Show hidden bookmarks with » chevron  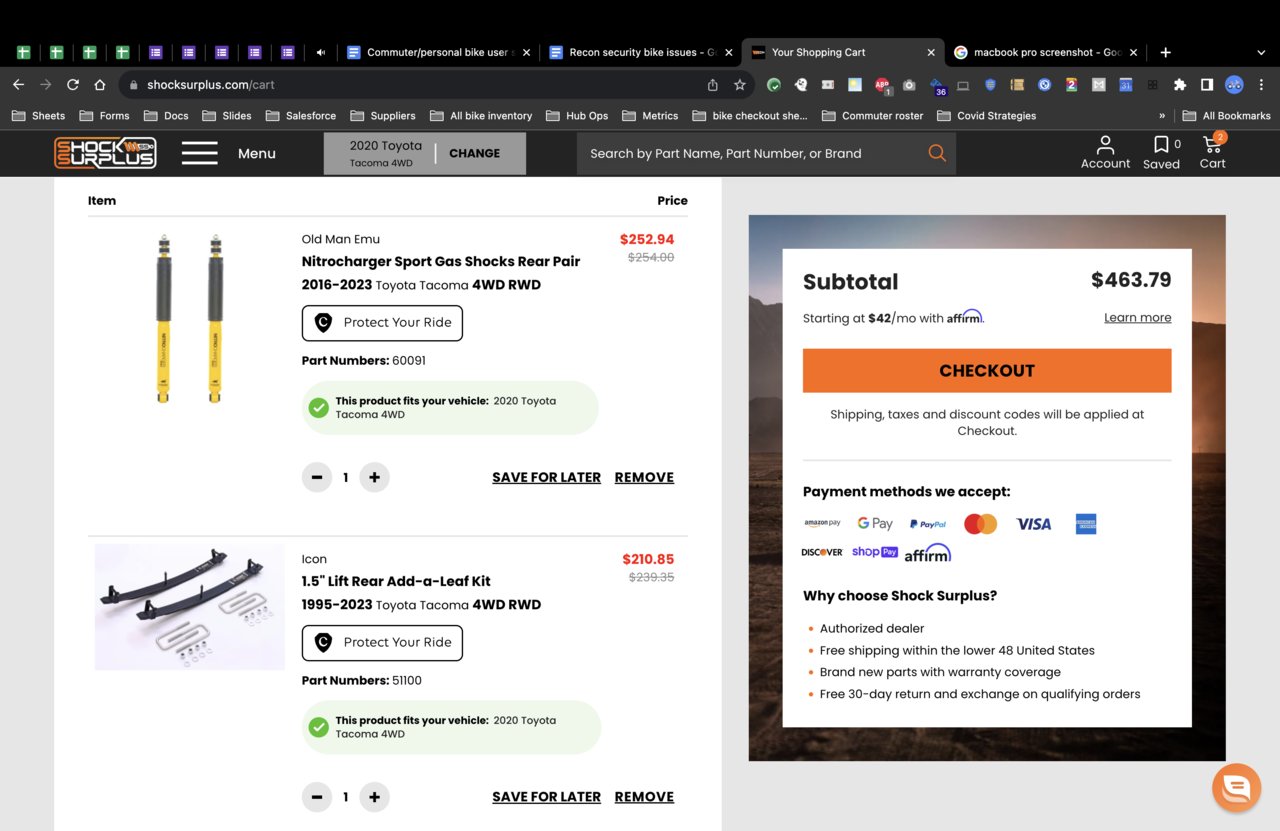(1162, 116)
